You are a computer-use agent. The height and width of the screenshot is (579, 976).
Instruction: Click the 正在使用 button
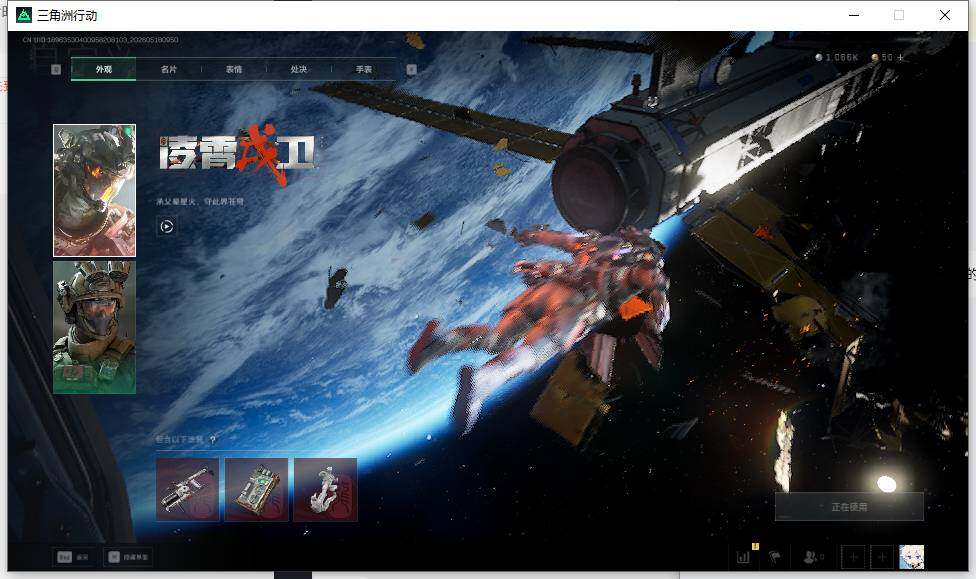(849, 507)
